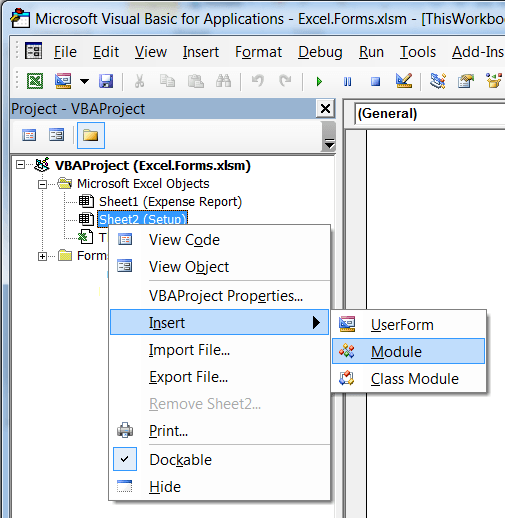Click the Reset stop icon
Image resolution: width=505 pixels, height=518 pixels.
(376, 81)
